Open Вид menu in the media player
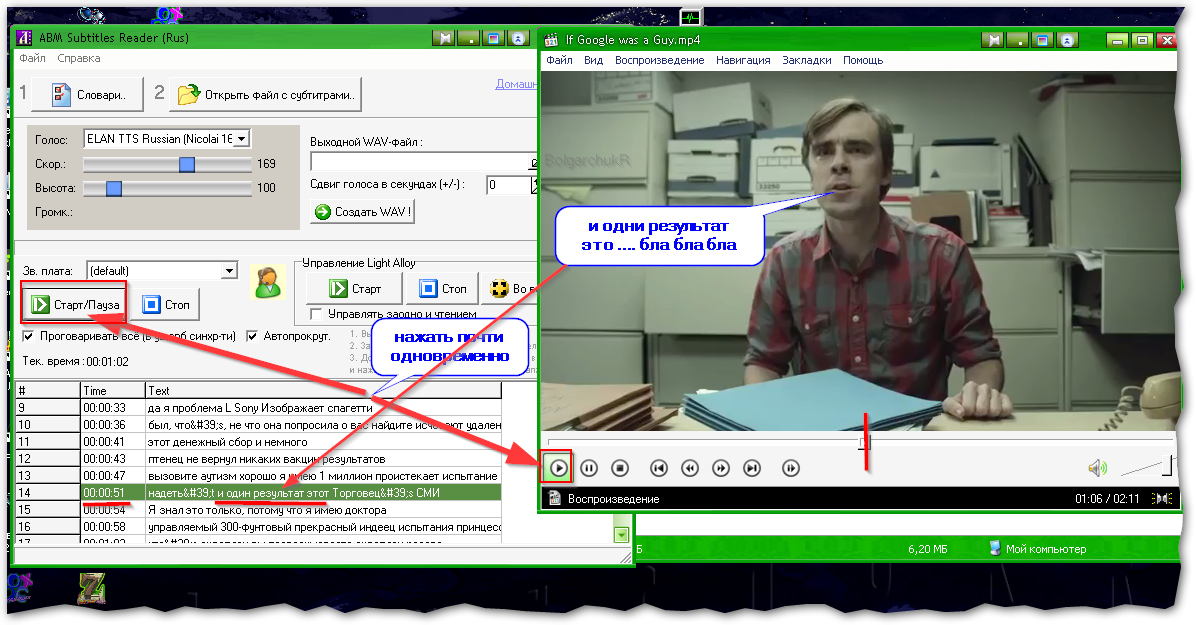The height and width of the screenshot is (625, 1196). tap(593, 60)
